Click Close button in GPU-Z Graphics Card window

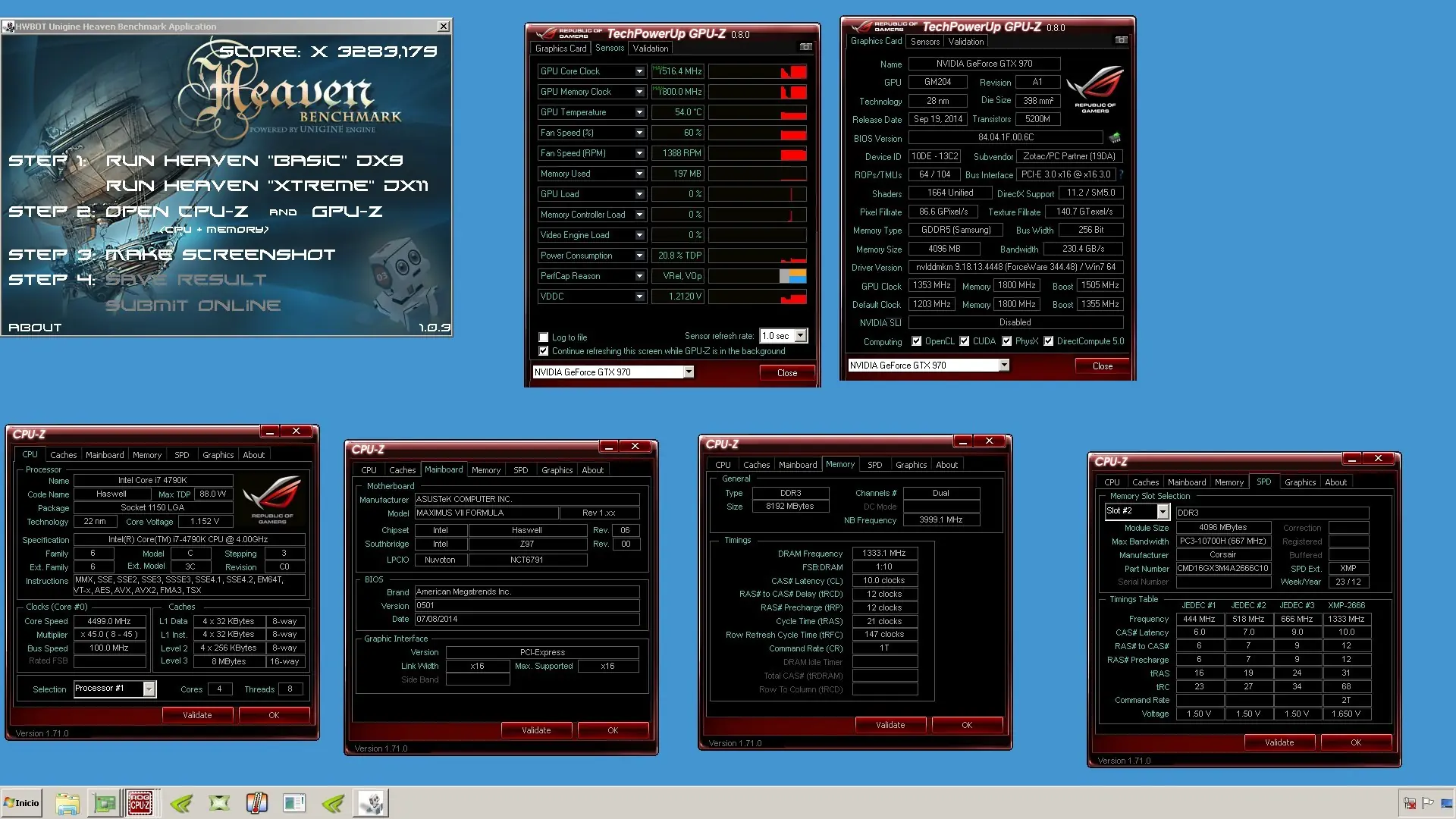pyautogui.click(x=1103, y=366)
